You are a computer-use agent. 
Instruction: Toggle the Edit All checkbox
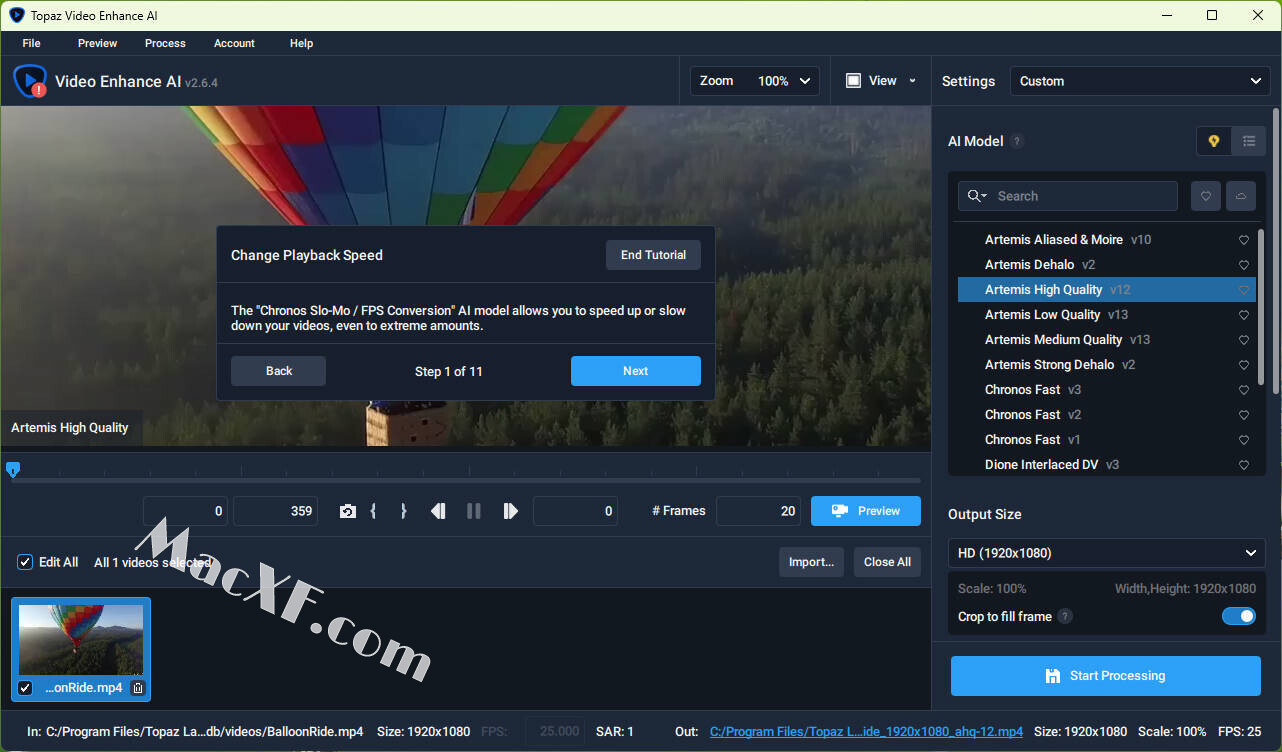[x=25, y=562]
